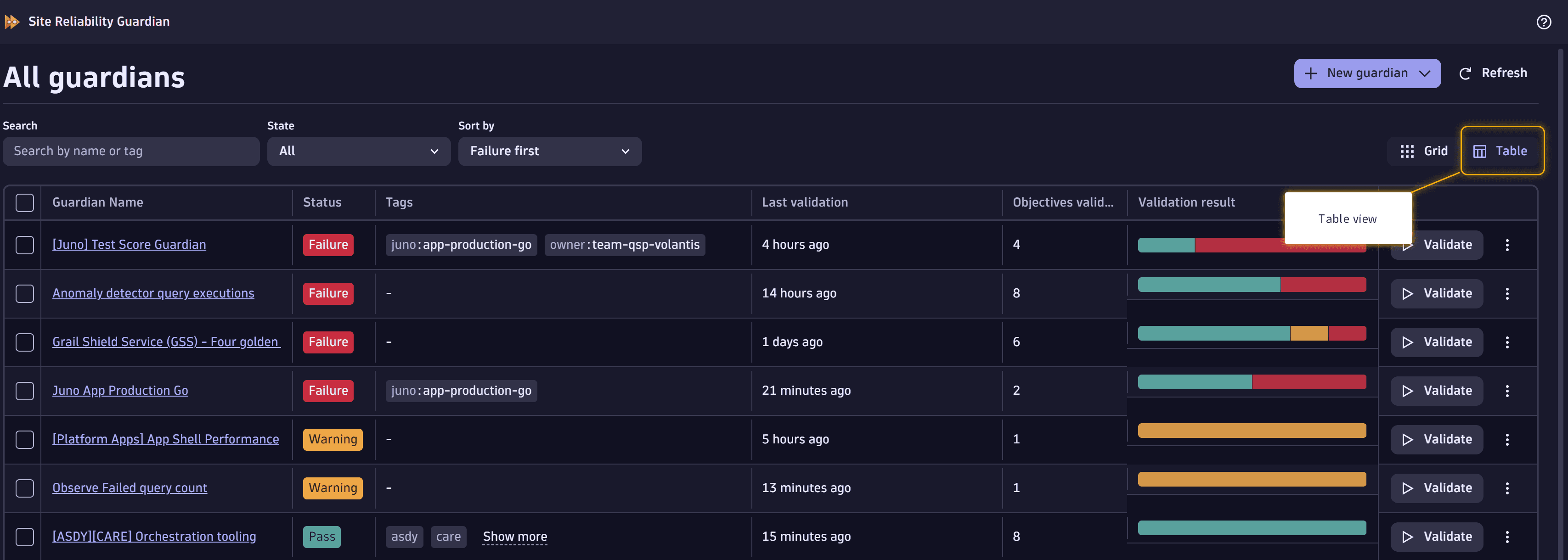Open Grail Shield Service (GSS) link
Image resolution: width=1568 pixels, height=560 pixels.
point(166,342)
